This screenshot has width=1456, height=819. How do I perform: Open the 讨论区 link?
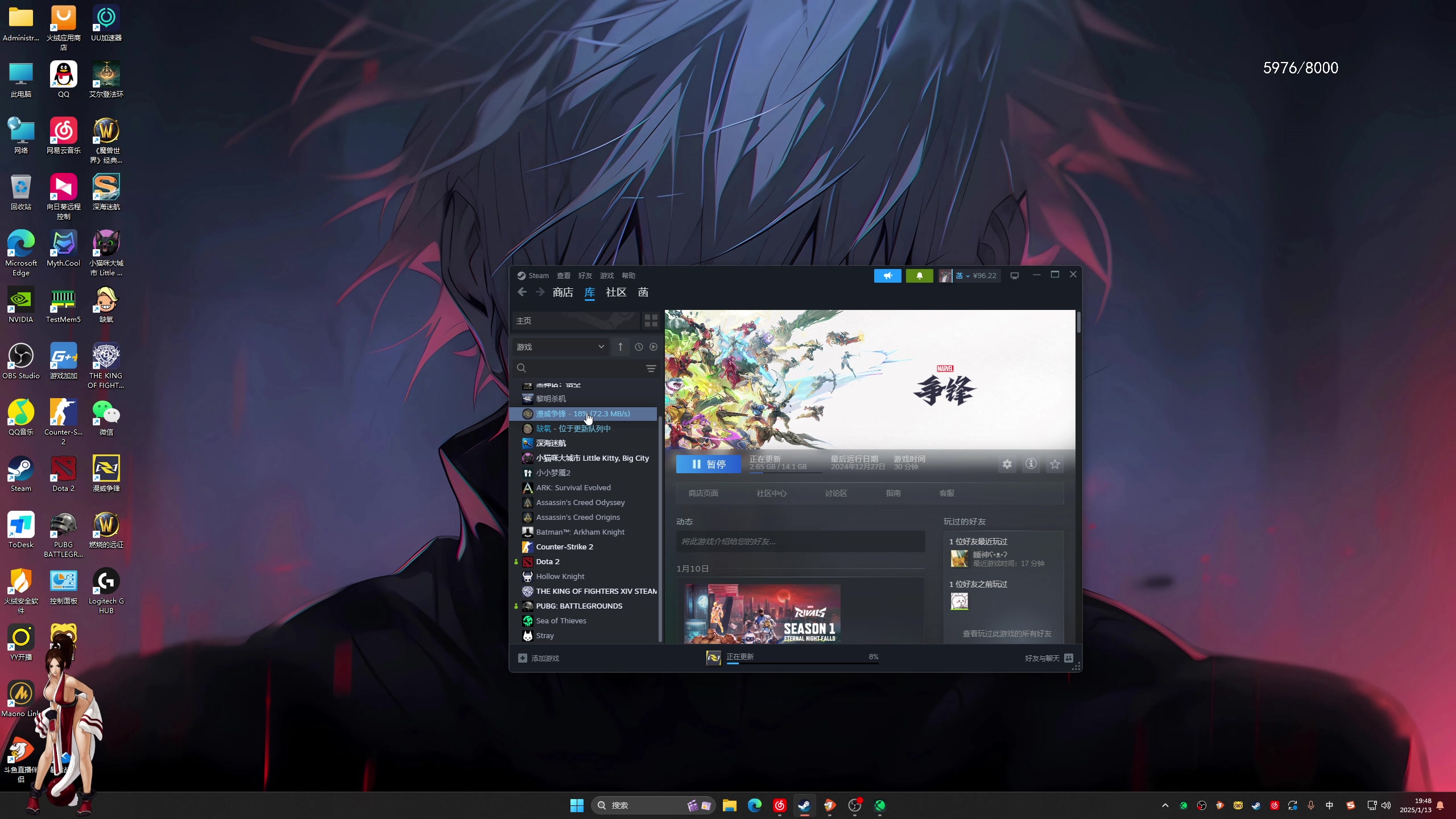coord(835,493)
